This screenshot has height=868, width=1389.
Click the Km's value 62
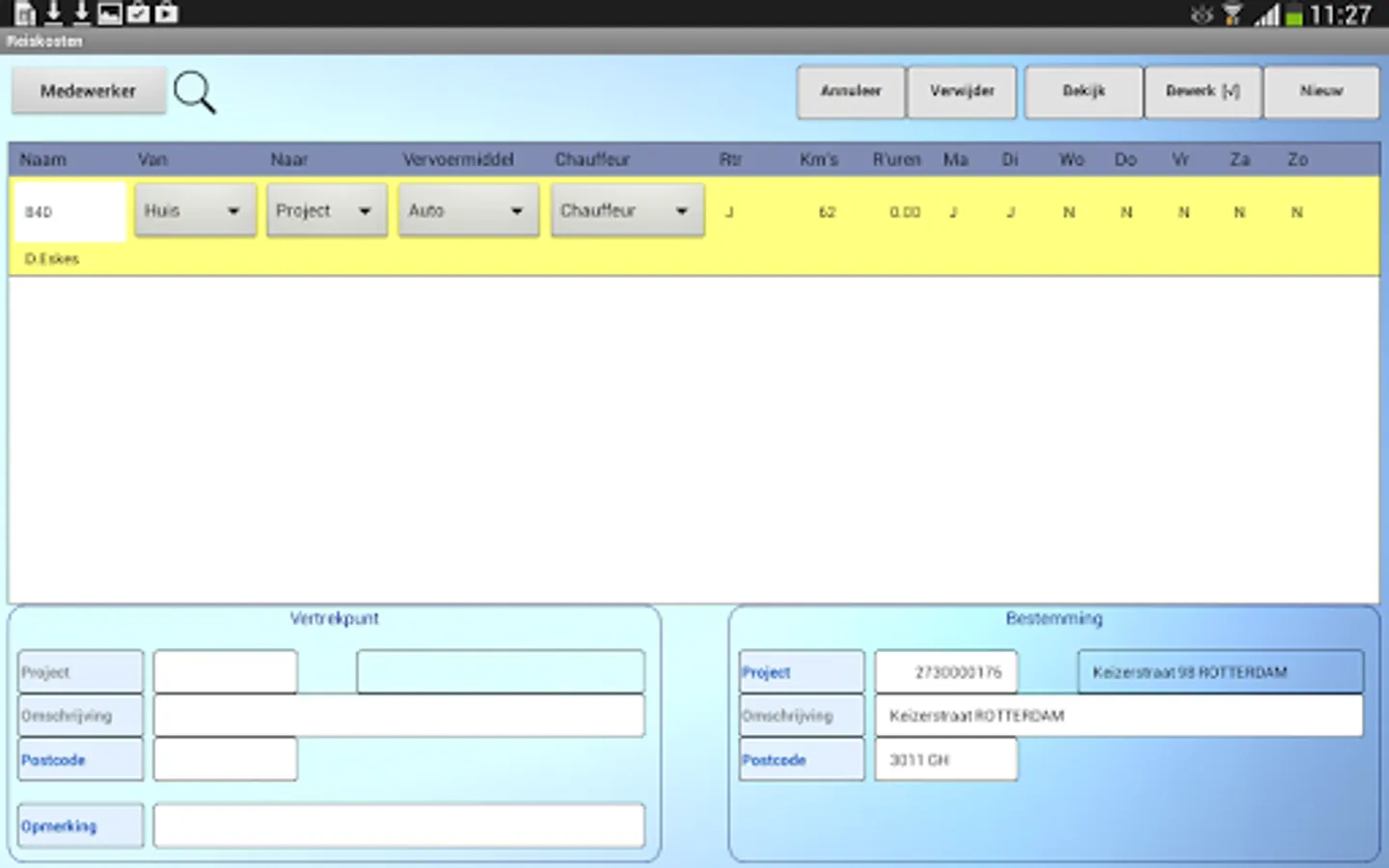827,212
